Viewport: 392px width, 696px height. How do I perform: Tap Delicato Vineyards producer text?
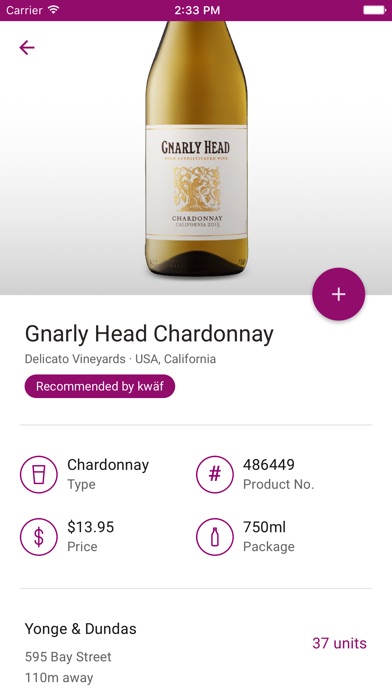75,359
